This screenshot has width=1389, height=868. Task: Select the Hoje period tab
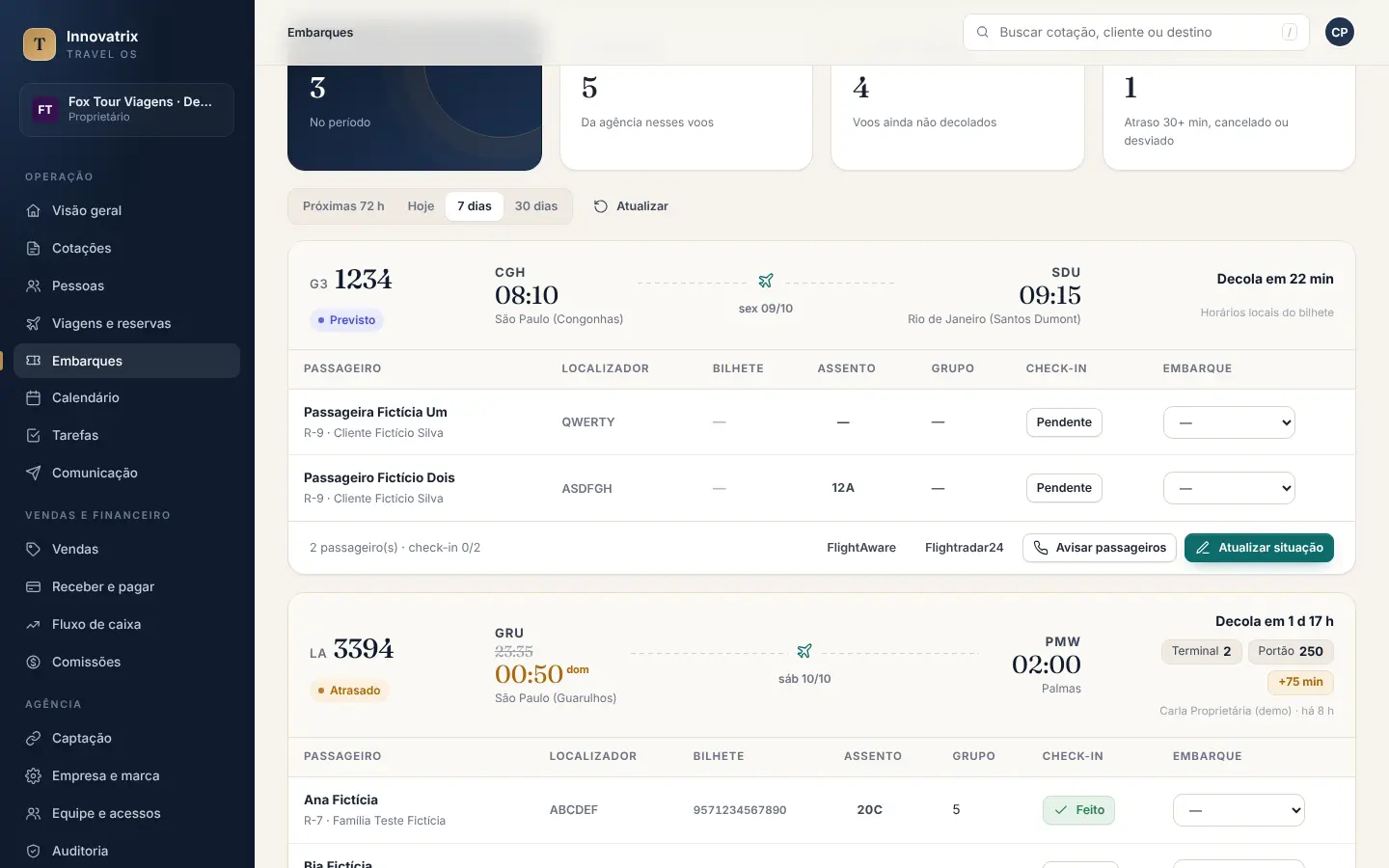point(421,206)
